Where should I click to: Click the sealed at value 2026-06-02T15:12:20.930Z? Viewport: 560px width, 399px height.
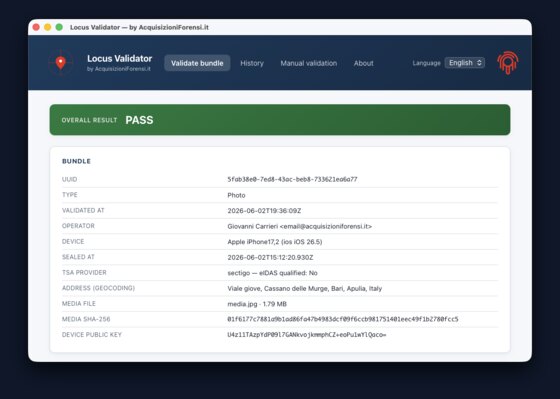270,257
